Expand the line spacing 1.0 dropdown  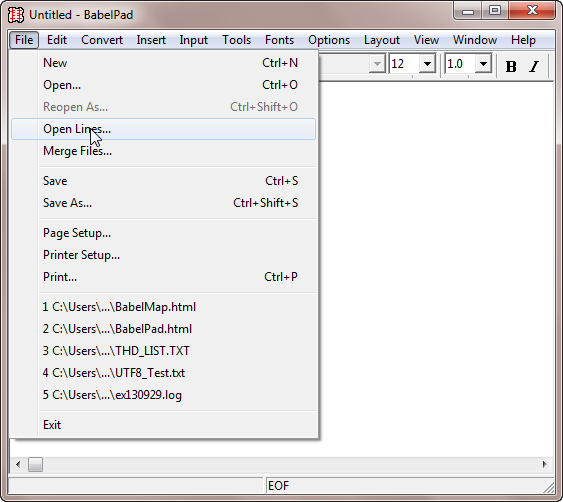(x=483, y=64)
